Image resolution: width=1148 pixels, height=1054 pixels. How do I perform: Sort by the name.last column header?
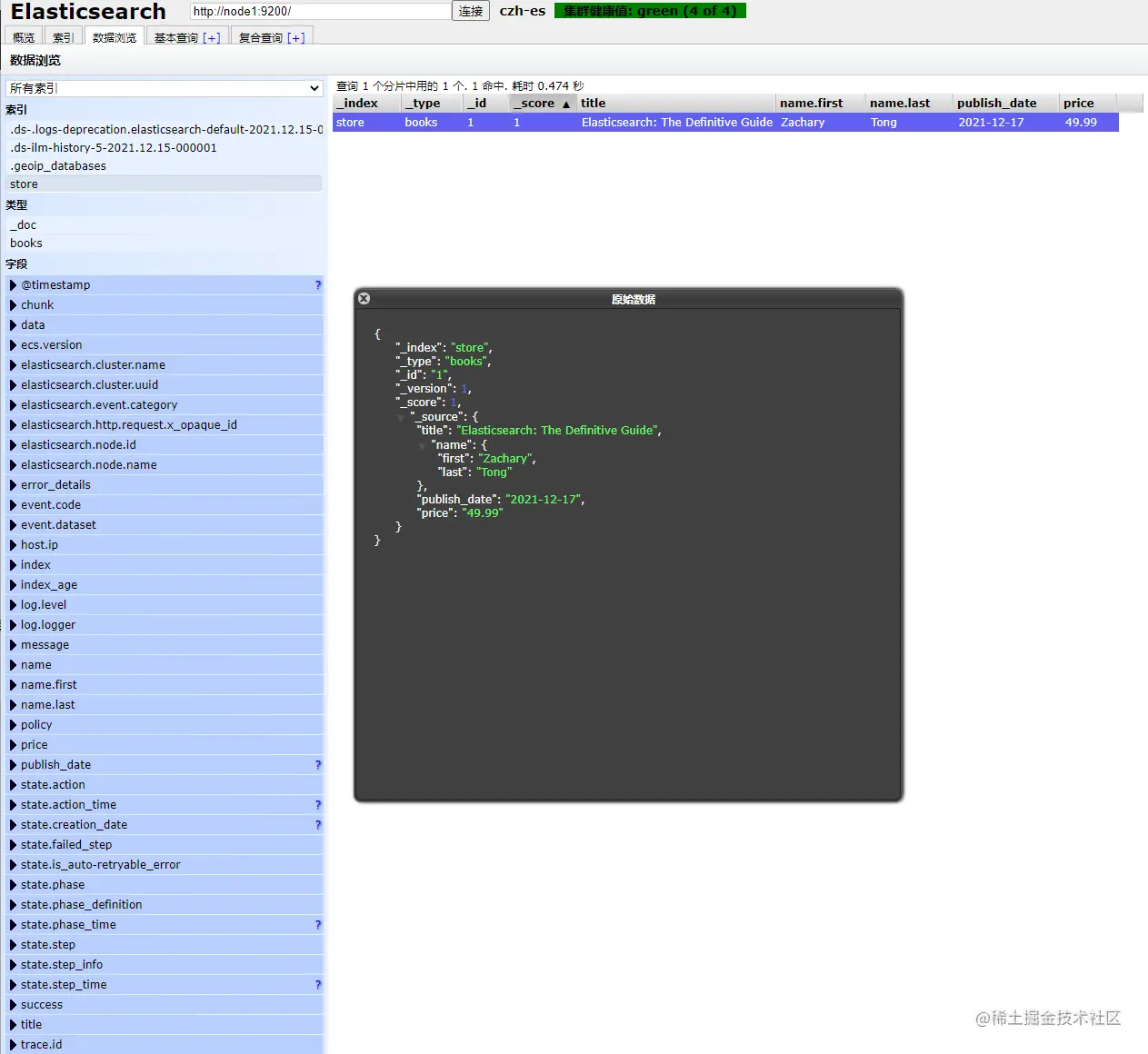click(x=908, y=104)
